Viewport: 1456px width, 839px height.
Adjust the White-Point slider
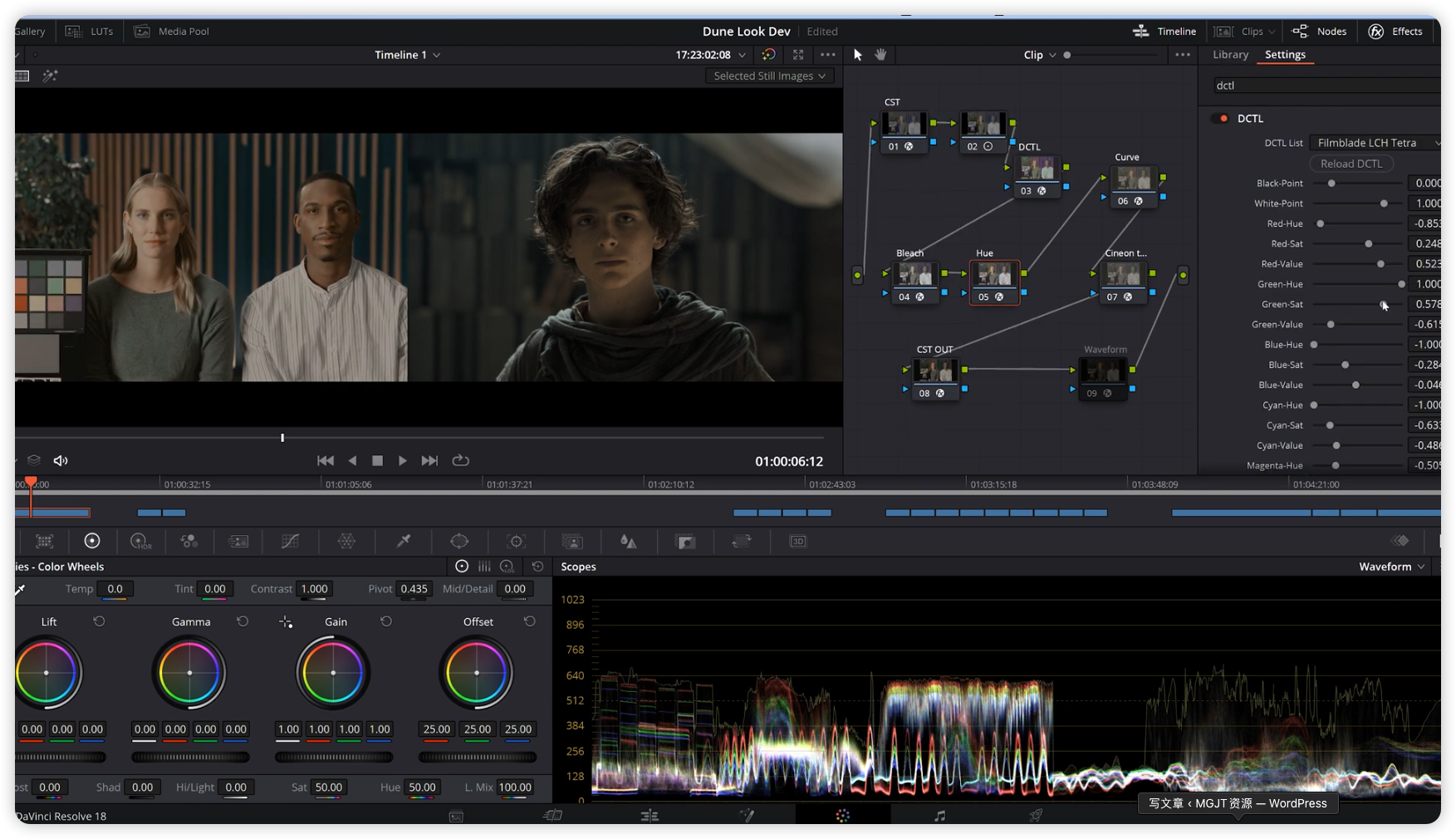tap(1358, 204)
